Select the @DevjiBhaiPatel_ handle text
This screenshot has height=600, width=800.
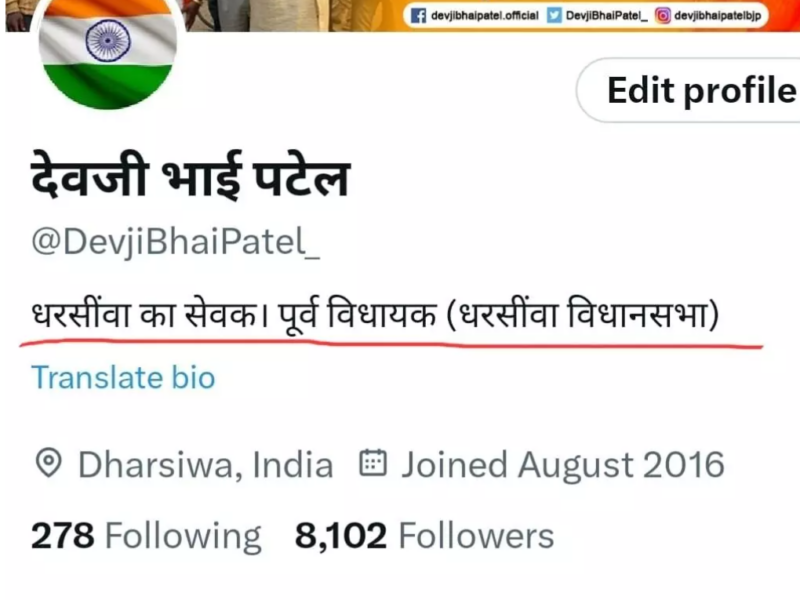pos(176,242)
